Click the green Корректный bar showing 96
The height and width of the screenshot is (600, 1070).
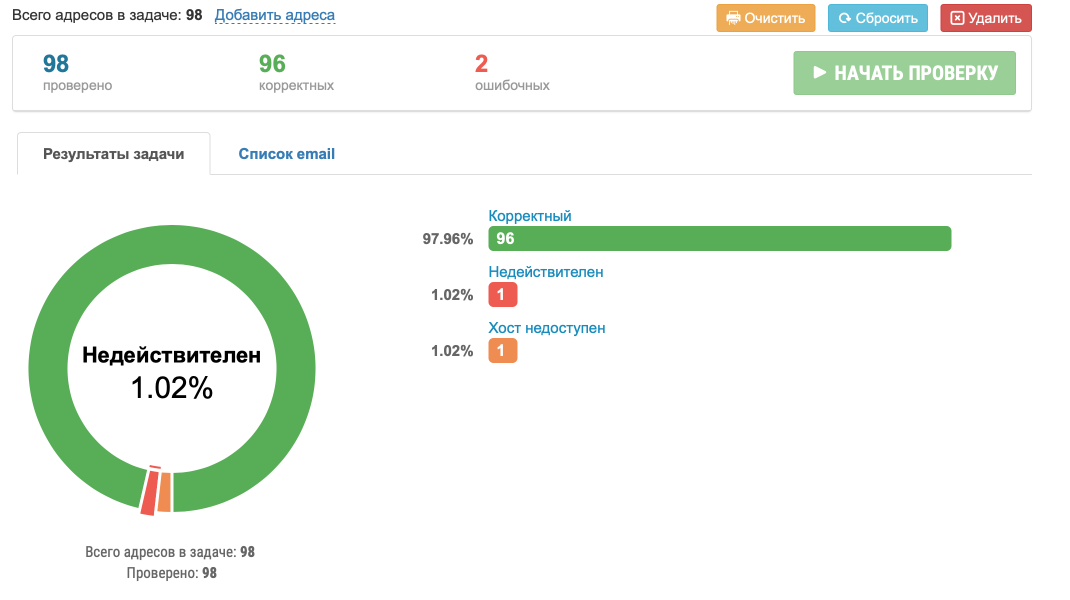719,239
